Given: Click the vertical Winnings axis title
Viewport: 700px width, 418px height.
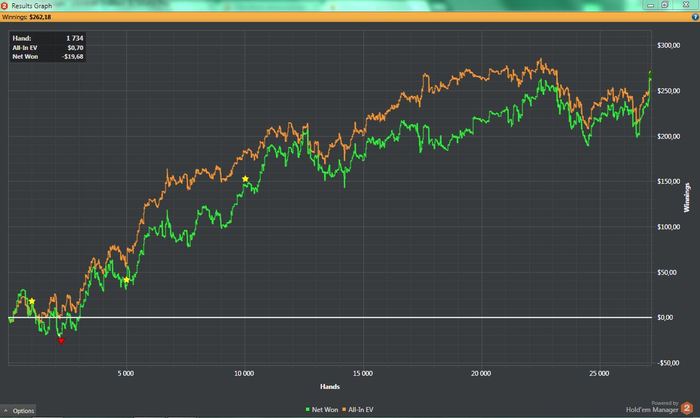Looking at the screenshot, I should point(687,197).
